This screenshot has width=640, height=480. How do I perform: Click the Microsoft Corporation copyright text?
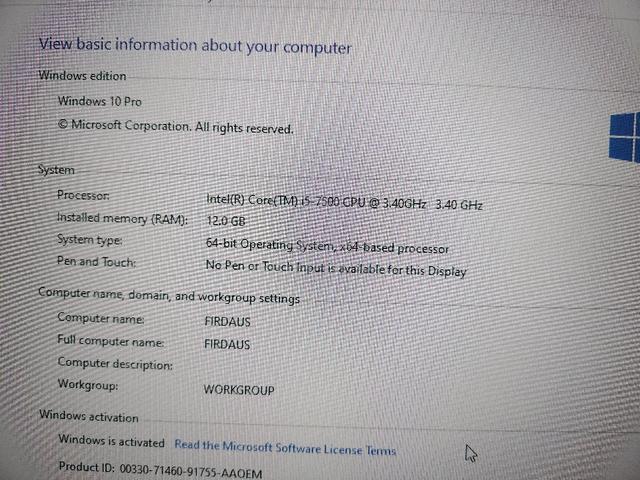(176, 127)
